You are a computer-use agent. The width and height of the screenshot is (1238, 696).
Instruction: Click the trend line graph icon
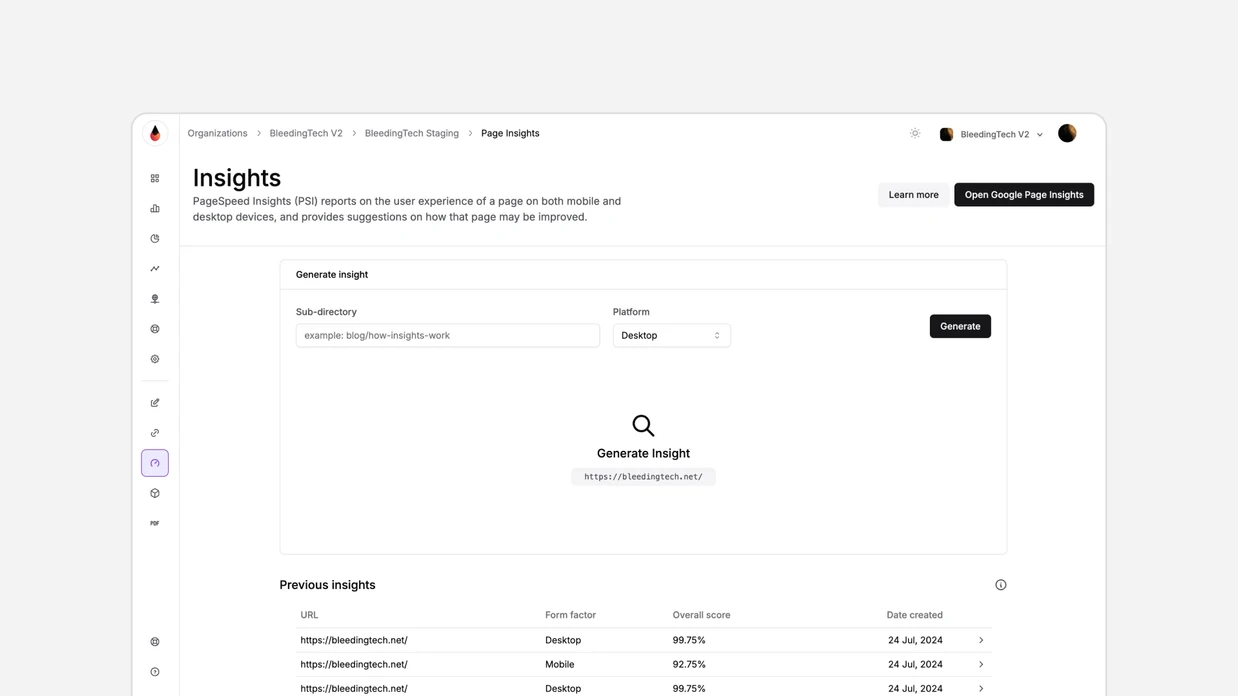pyautogui.click(x=154, y=268)
